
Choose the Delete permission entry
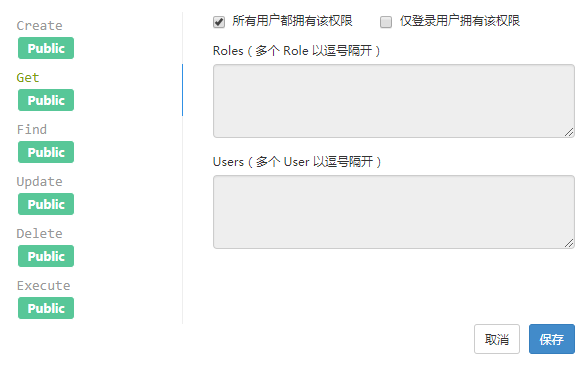(39, 234)
